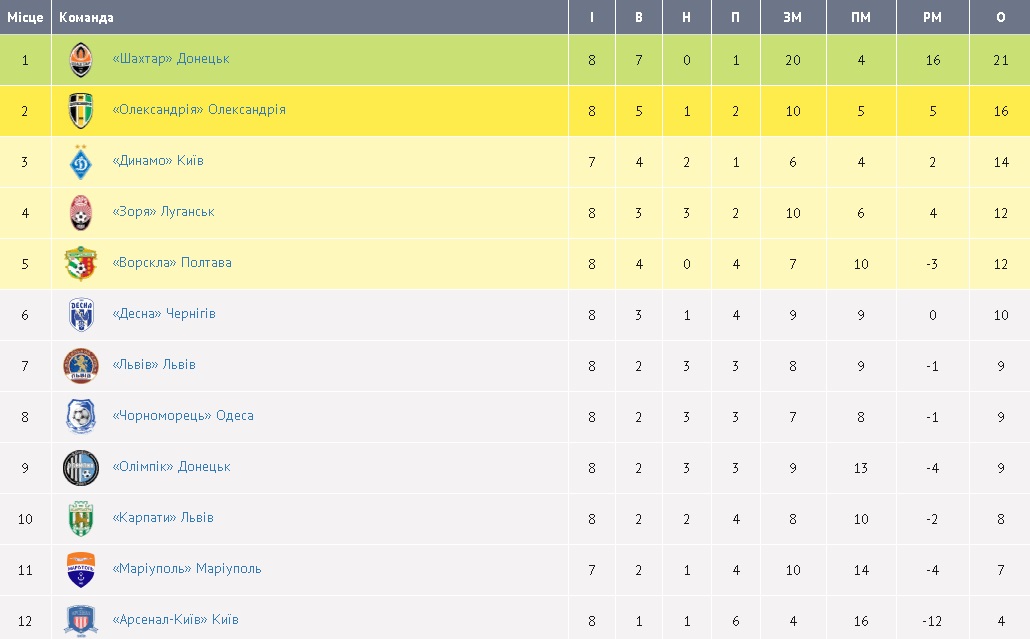The image size is (1030, 639).
Task: Click the «О» points column header
Action: [x=1000, y=17]
